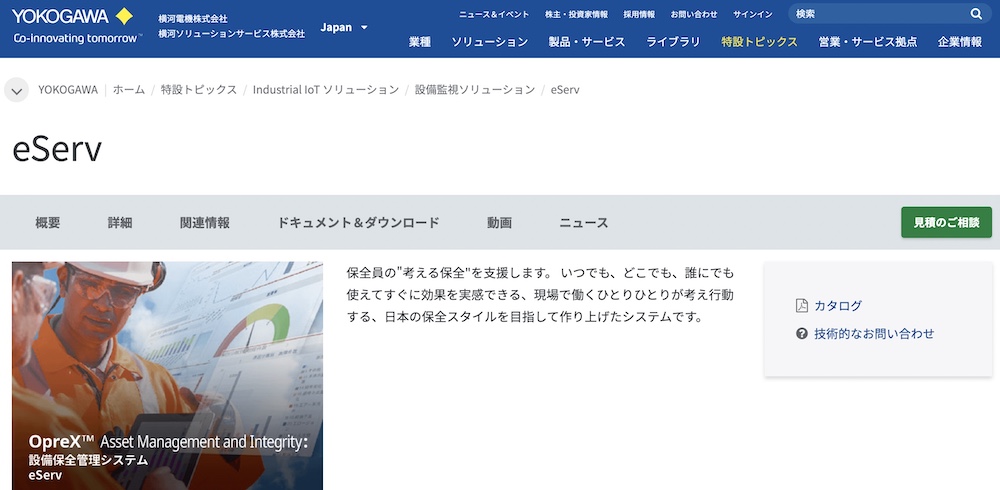Viewport: 1000px width, 490px height.
Task: Click the question mark icon beside 技術的なお問い合わせ
Action: (802, 333)
